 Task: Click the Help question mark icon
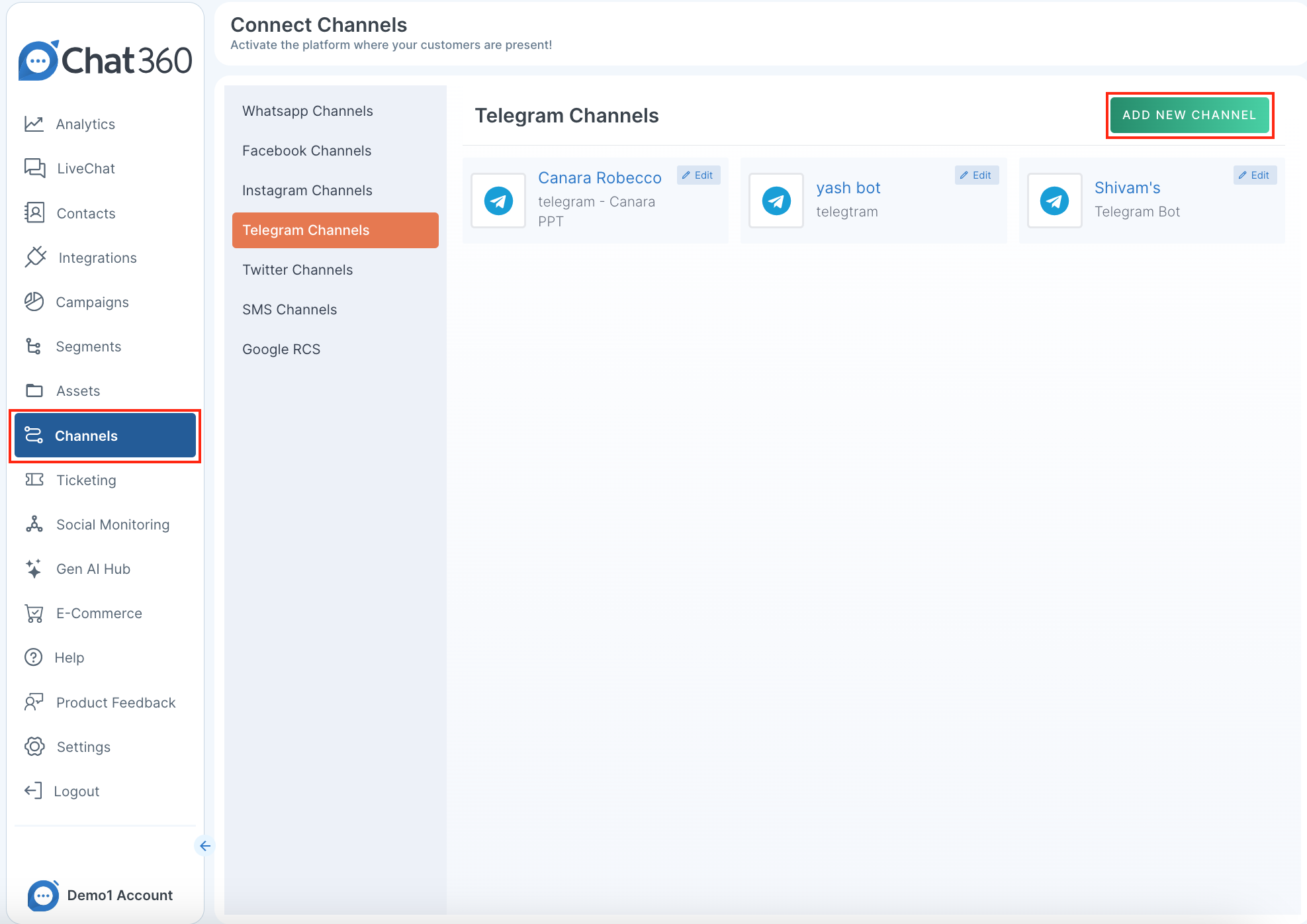[33, 657]
